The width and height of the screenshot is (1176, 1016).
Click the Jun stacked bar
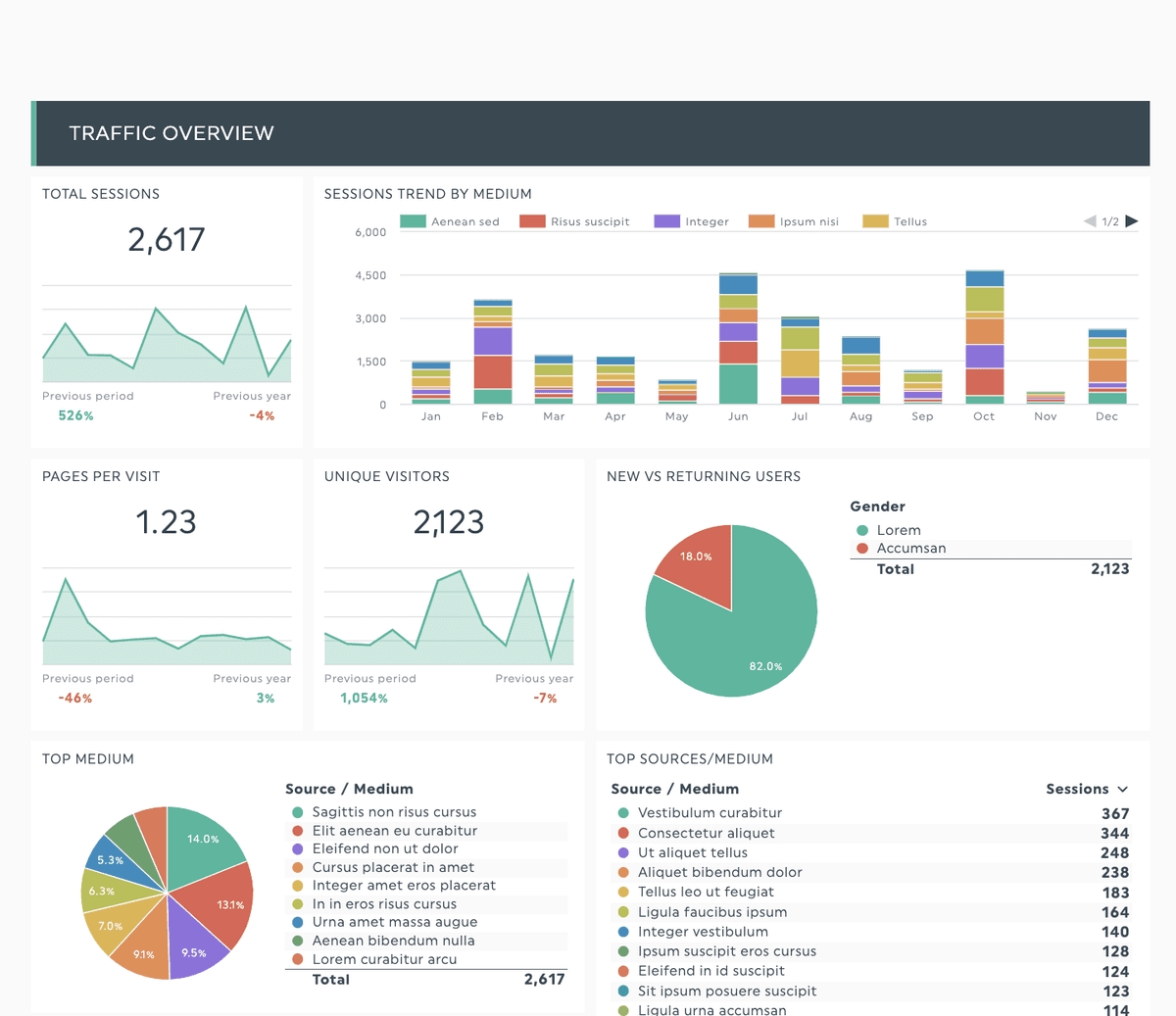click(x=738, y=339)
